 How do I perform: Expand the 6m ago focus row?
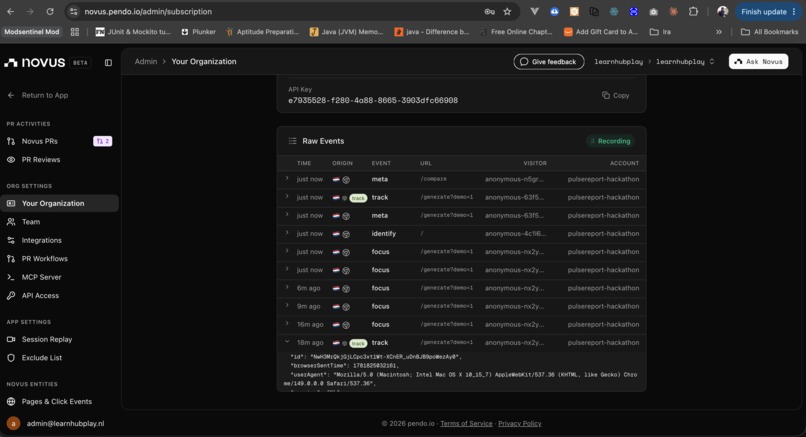click(287, 287)
